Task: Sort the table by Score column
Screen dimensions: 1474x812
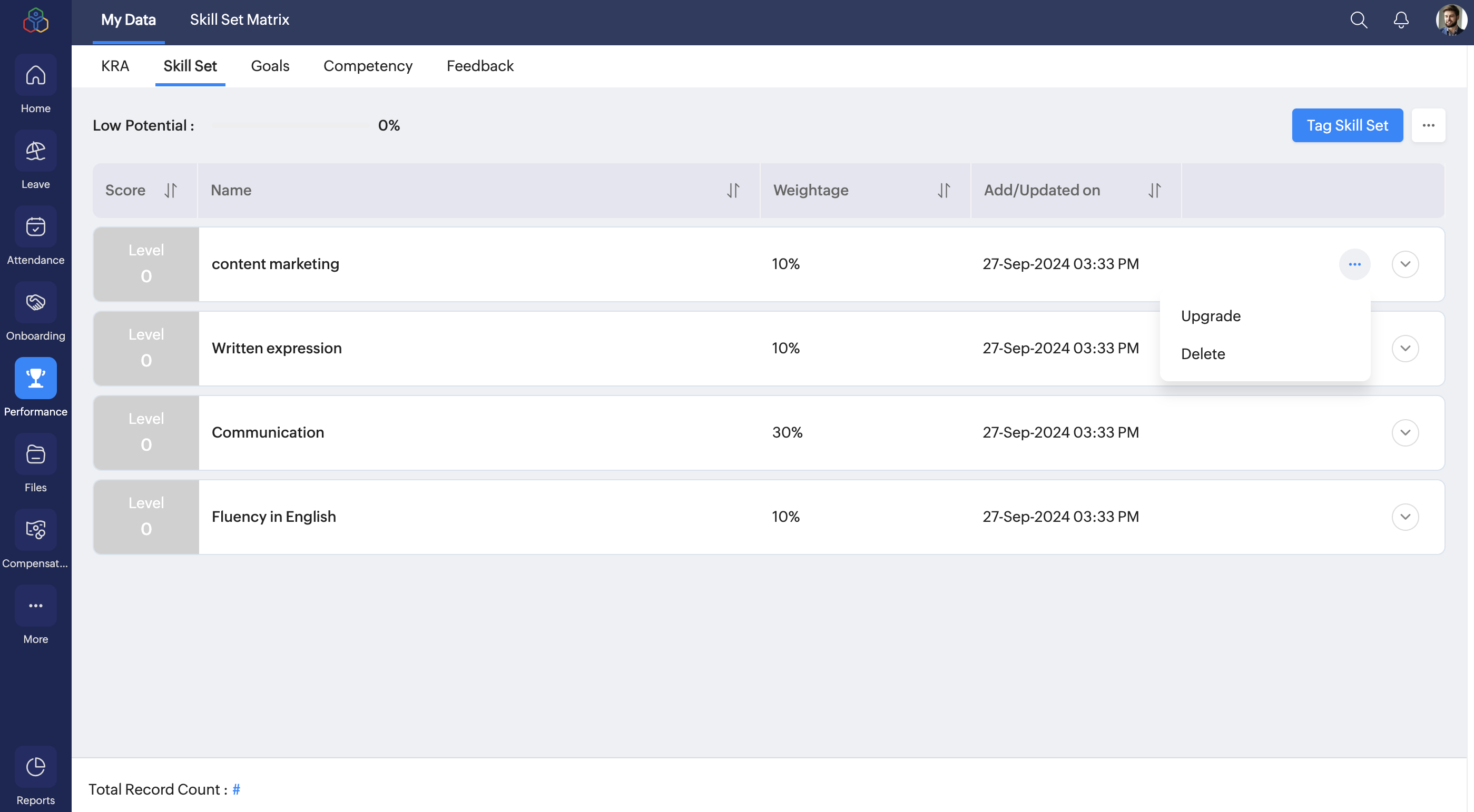Action: click(171, 191)
